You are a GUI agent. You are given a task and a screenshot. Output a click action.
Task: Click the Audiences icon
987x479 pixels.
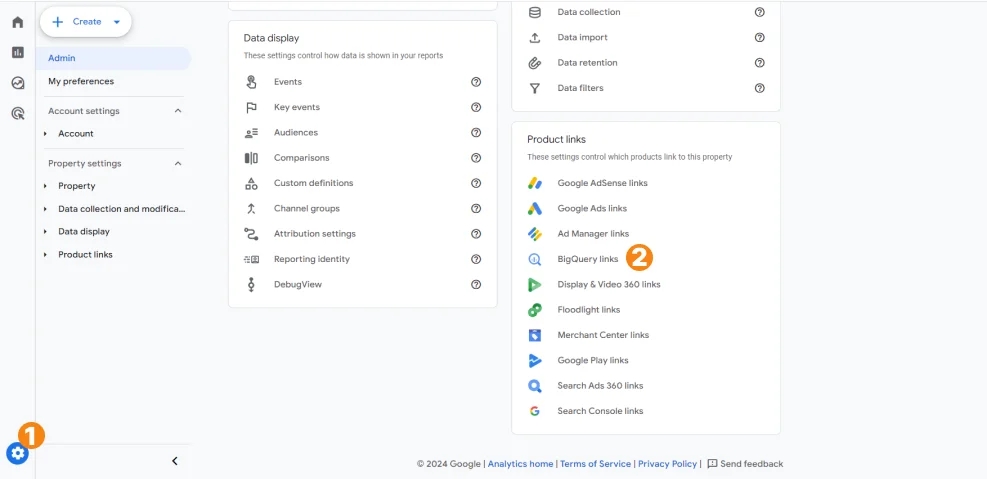251,133
